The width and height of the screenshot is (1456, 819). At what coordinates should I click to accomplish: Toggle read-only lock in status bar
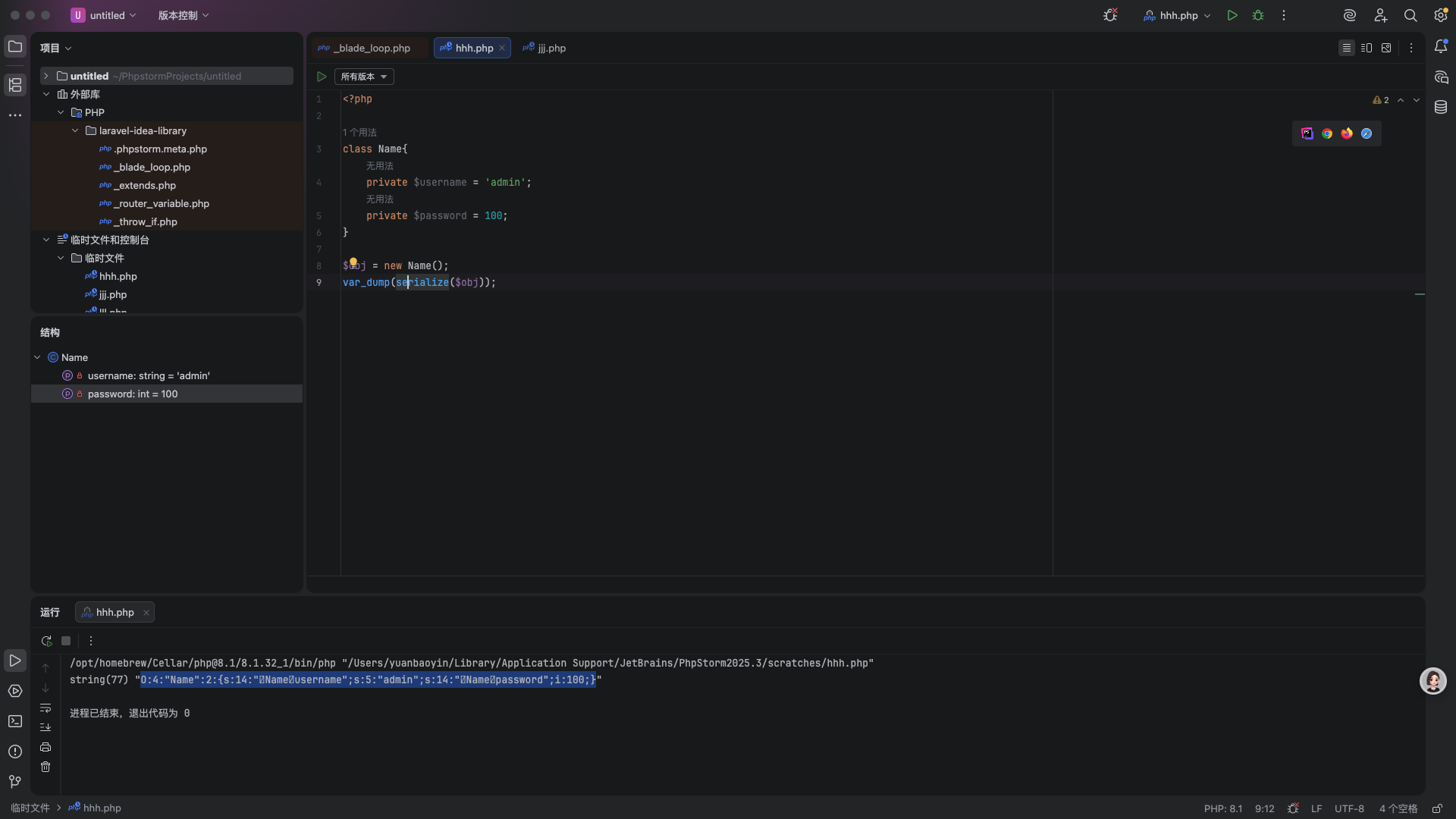pos(1437,808)
